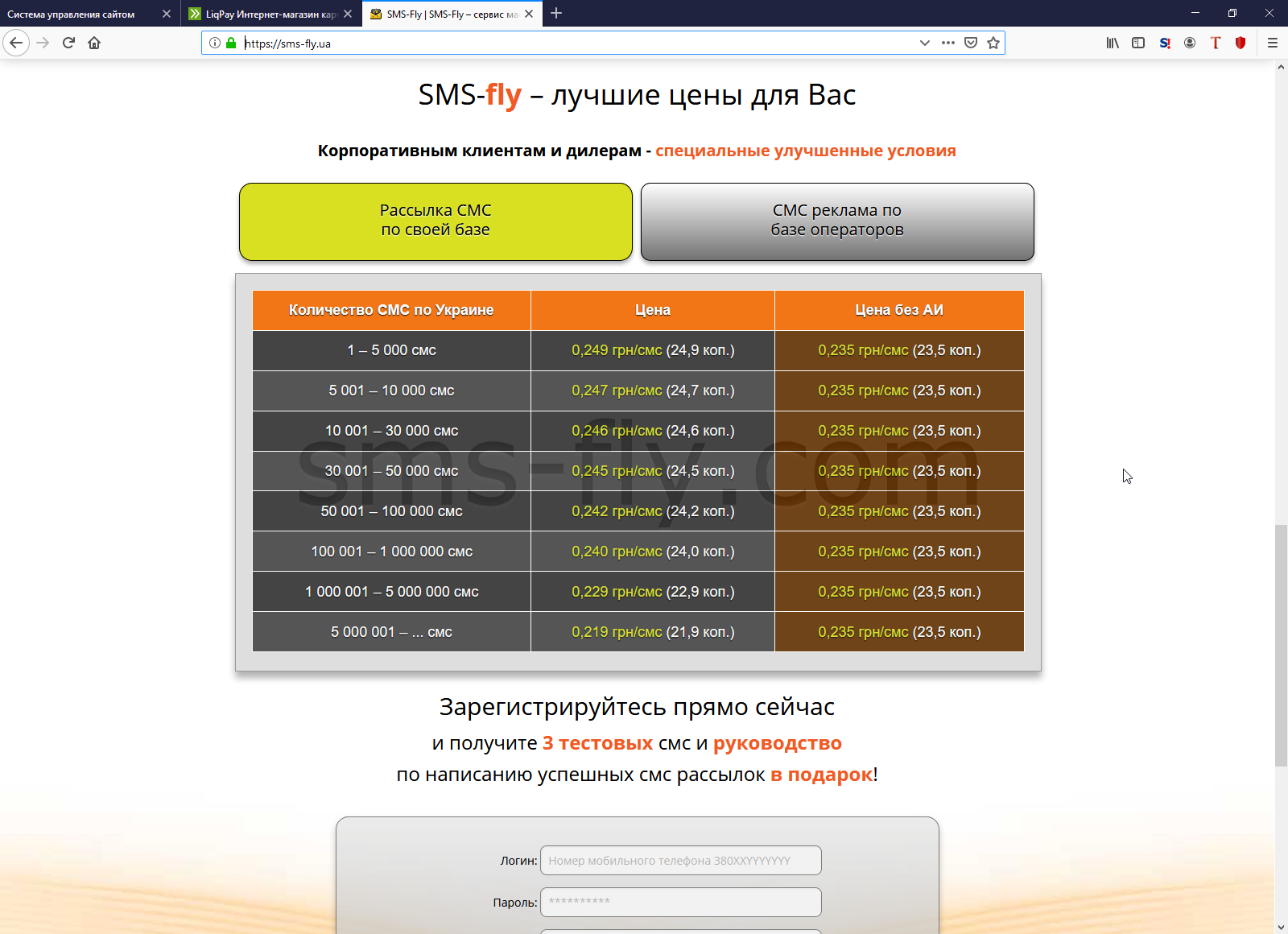Click the 0,240 грн/смс price cell

(x=653, y=552)
